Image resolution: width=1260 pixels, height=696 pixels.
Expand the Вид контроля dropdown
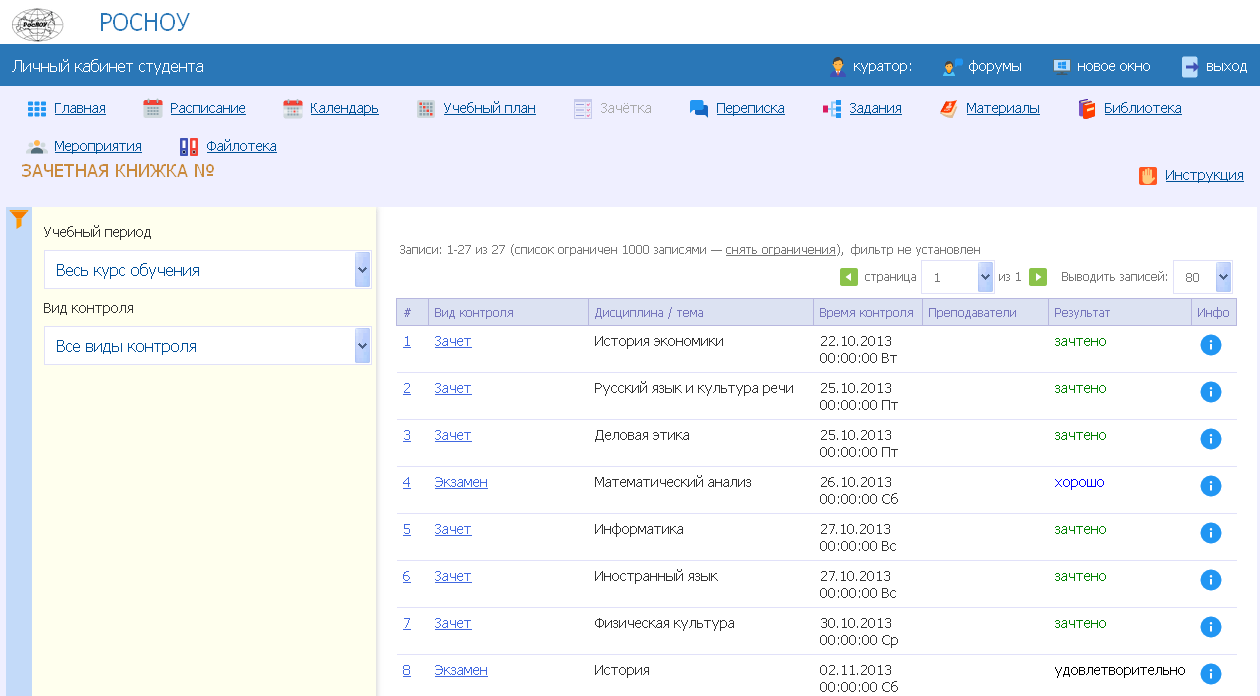[207, 346]
